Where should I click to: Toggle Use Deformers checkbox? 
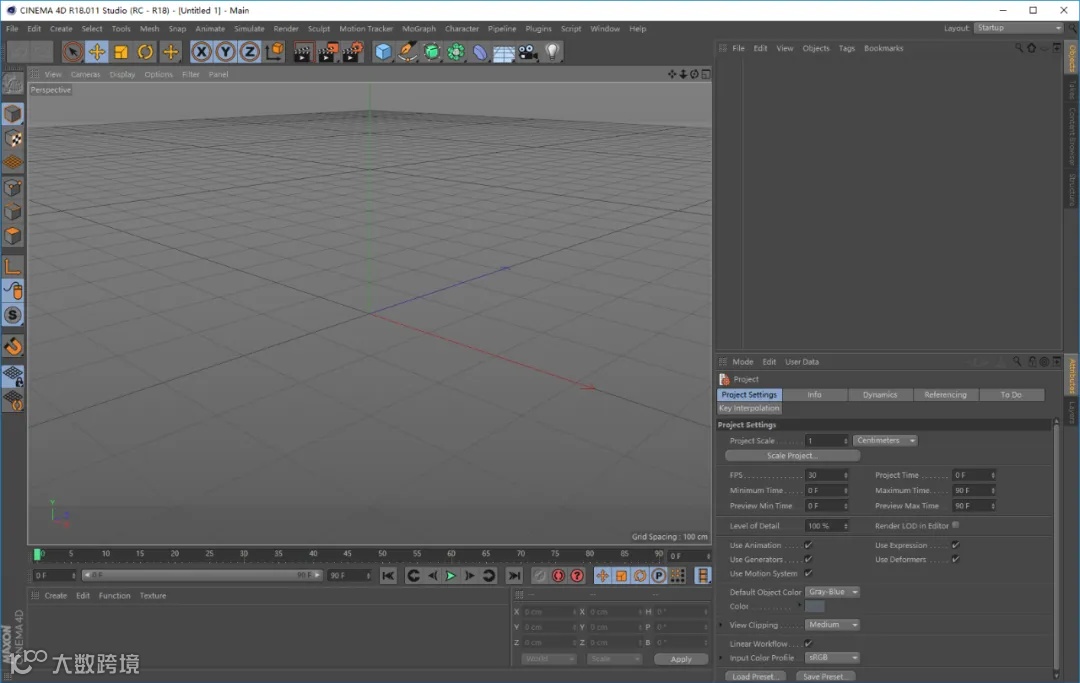tap(955, 559)
